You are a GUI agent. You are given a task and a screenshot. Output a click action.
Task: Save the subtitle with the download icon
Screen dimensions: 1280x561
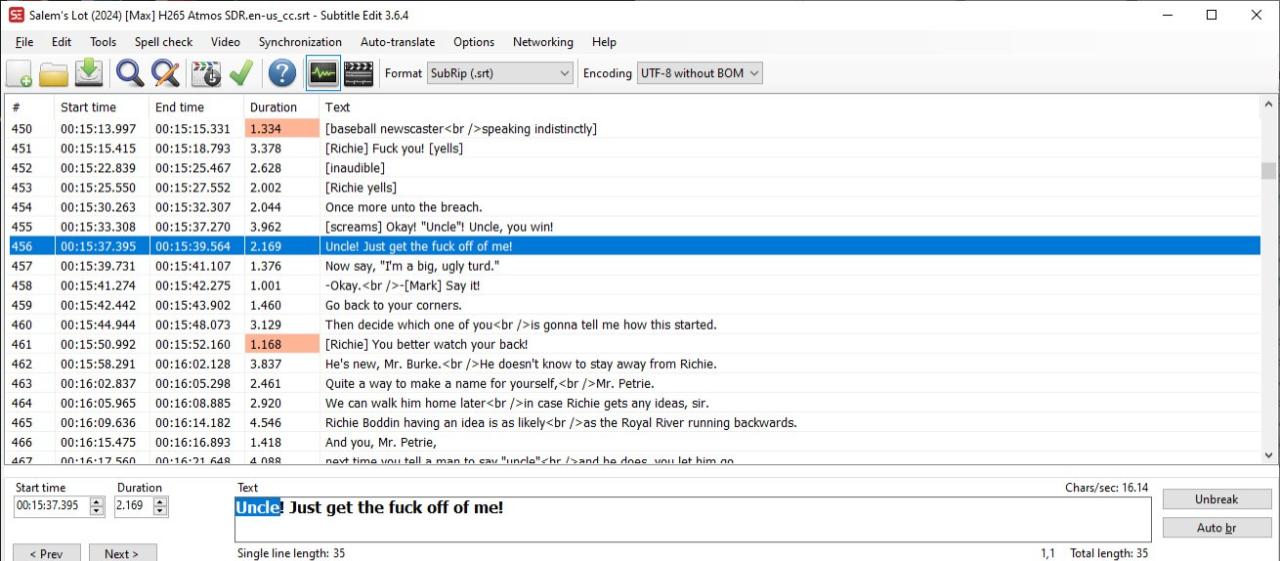90,73
